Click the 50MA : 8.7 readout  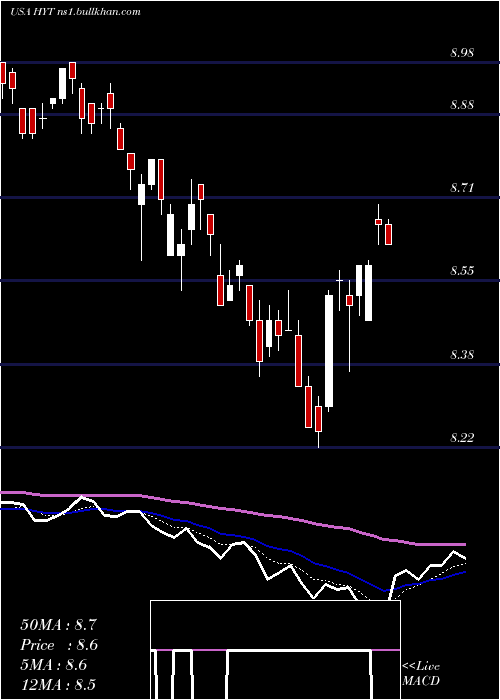pos(58,625)
